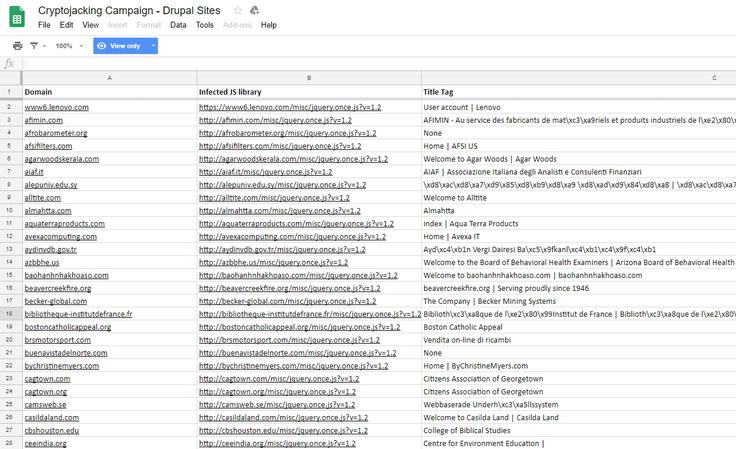
Task: Click the Drive folder icon beside title
Action: point(254,10)
